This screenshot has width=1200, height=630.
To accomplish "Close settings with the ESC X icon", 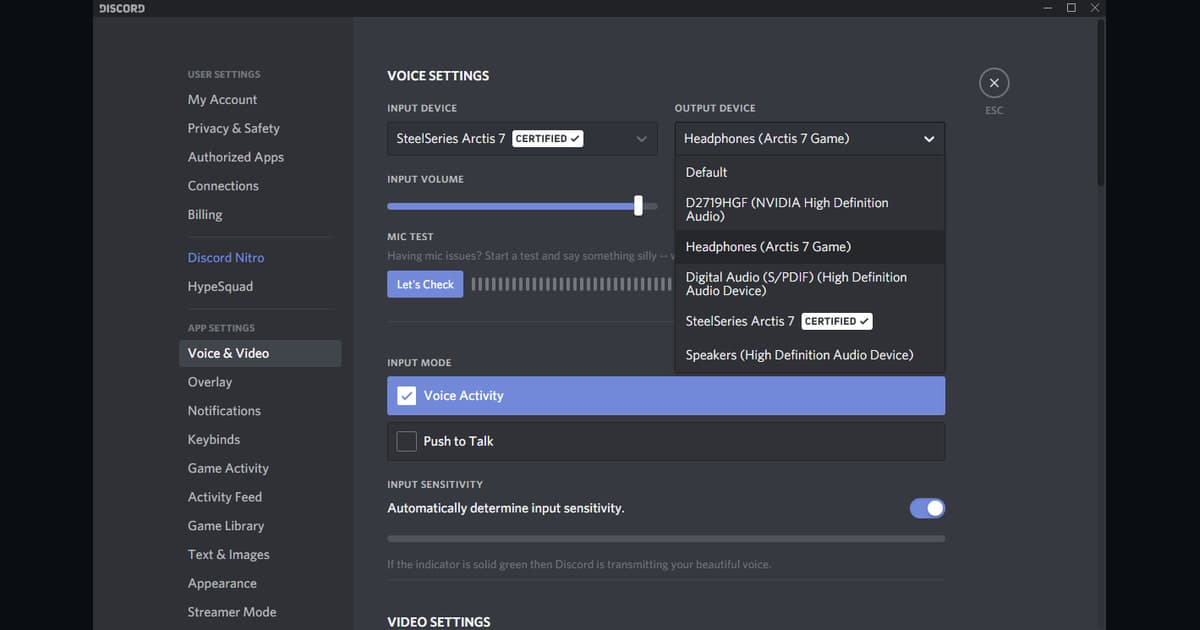I will (x=993, y=83).
